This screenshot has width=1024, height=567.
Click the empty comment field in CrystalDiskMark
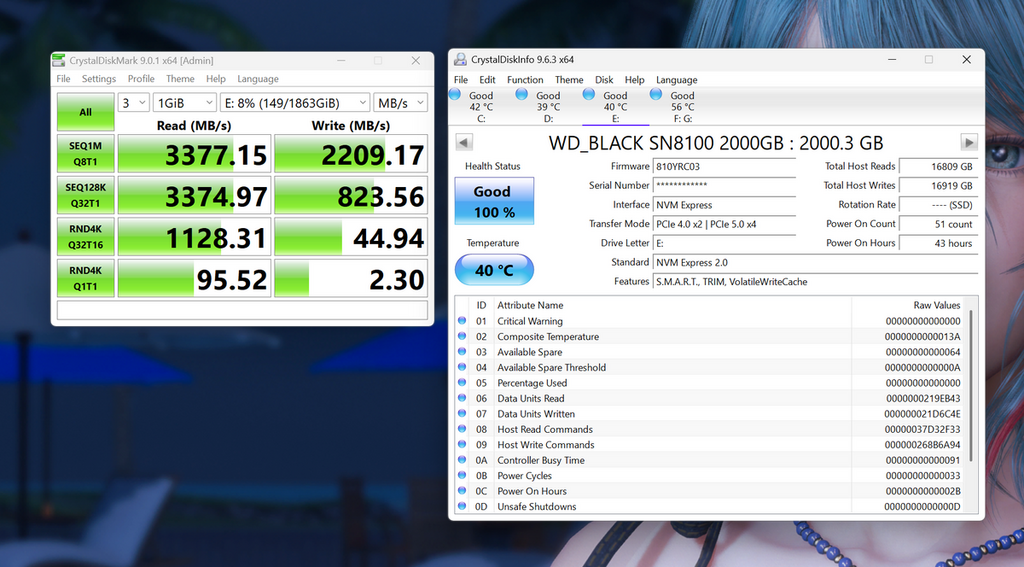[242, 310]
